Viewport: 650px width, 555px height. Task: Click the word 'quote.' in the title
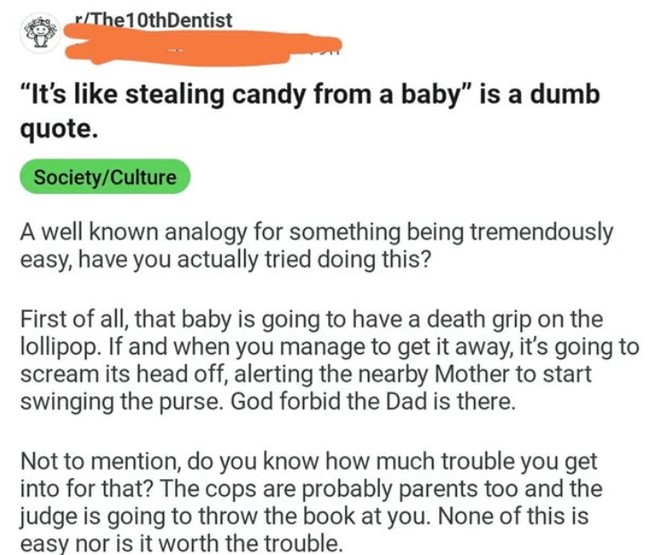(59, 129)
